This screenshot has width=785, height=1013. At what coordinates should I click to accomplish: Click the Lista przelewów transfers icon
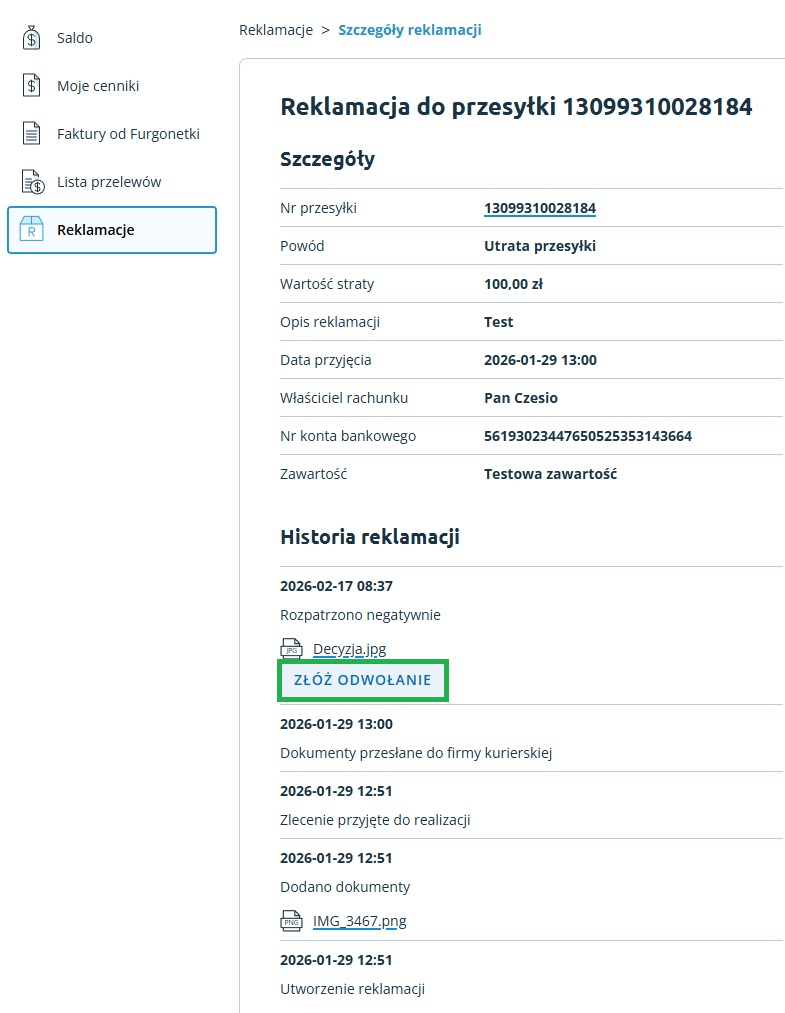32,182
